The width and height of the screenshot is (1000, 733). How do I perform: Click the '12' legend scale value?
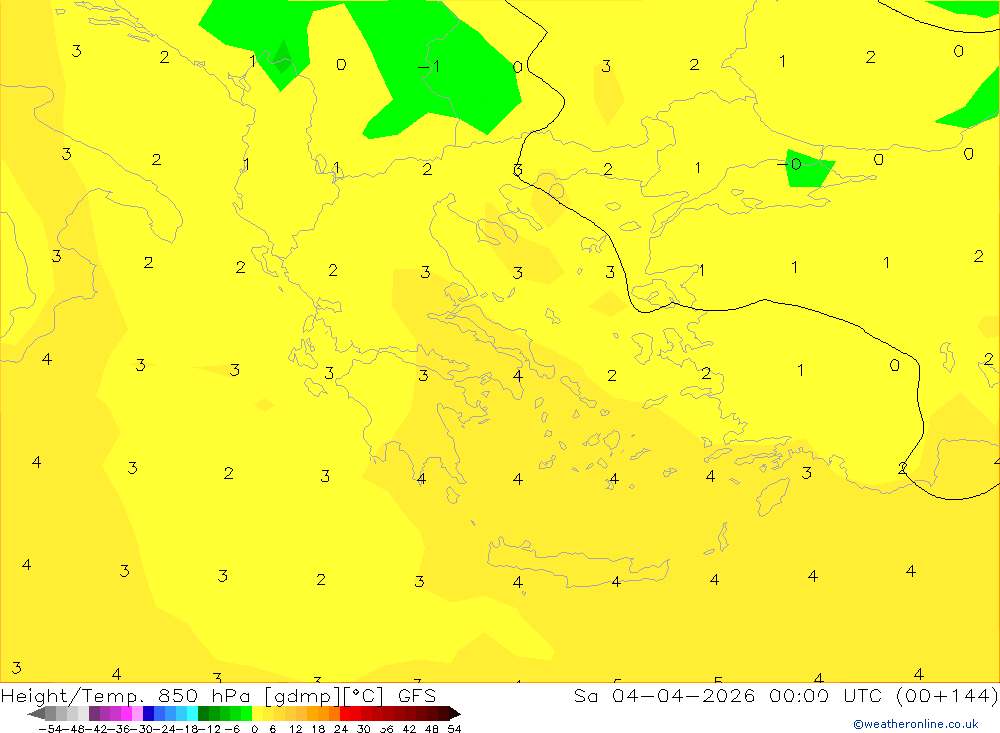295,729
